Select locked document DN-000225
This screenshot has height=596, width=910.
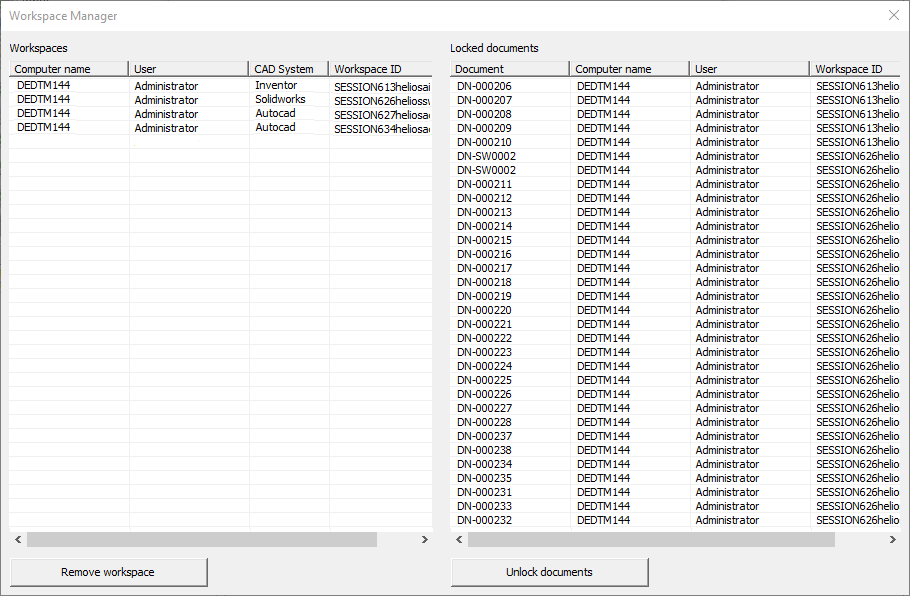[x=676, y=380]
